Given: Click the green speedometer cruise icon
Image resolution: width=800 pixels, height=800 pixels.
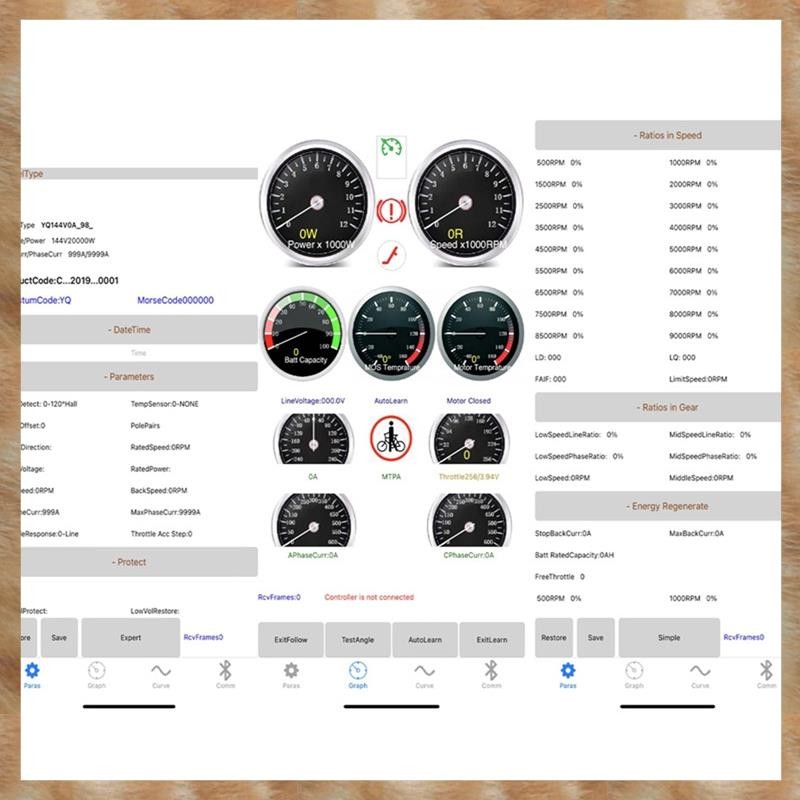Looking at the screenshot, I should coord(391,148).
